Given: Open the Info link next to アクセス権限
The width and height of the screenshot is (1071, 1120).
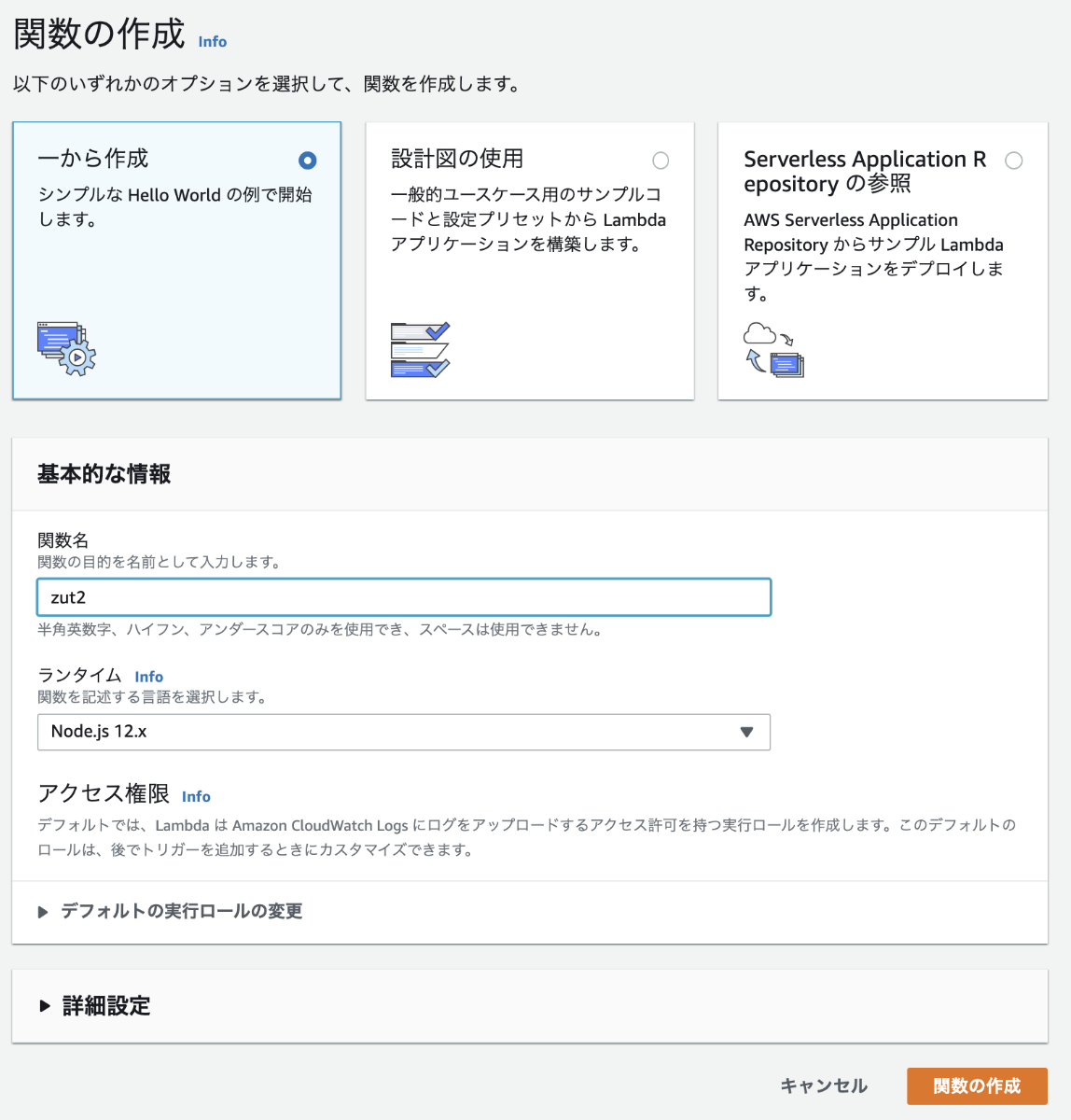Looking at the screenshot, I should click(196, 796).
